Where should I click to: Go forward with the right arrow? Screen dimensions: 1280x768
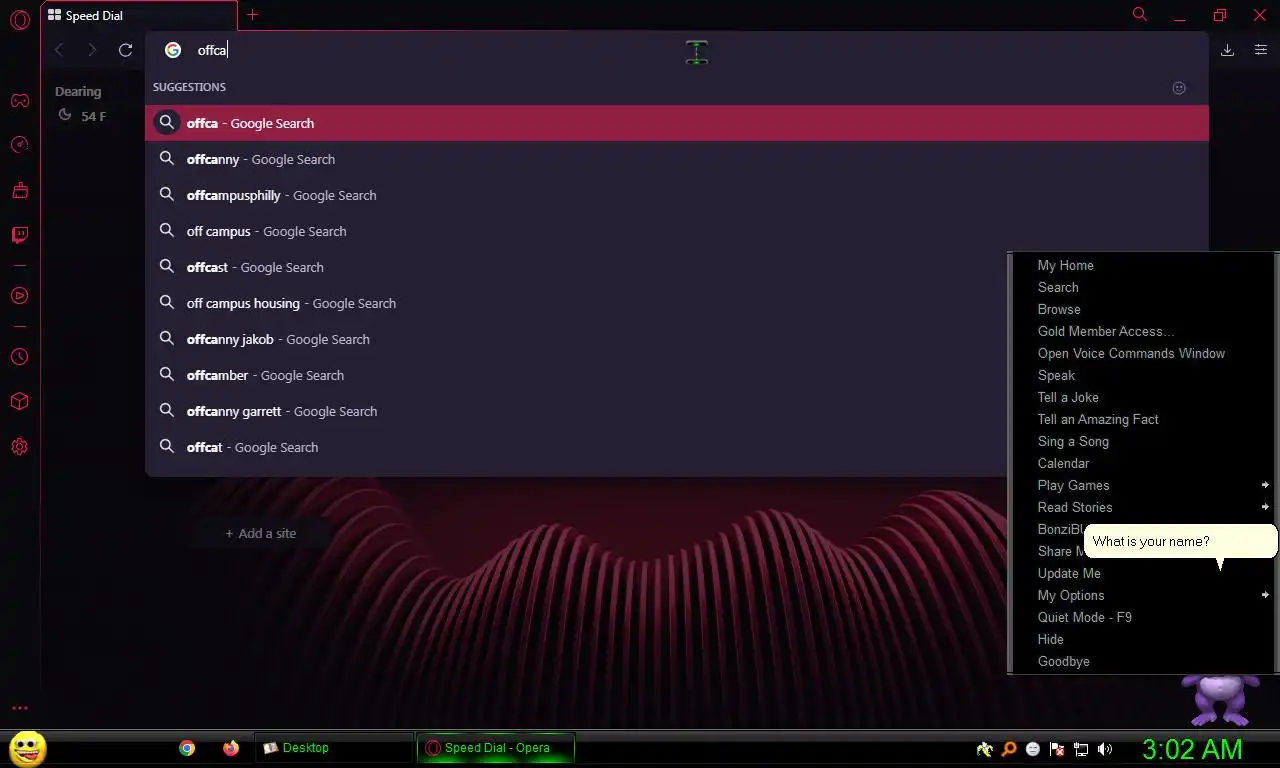tap(92, 50)
